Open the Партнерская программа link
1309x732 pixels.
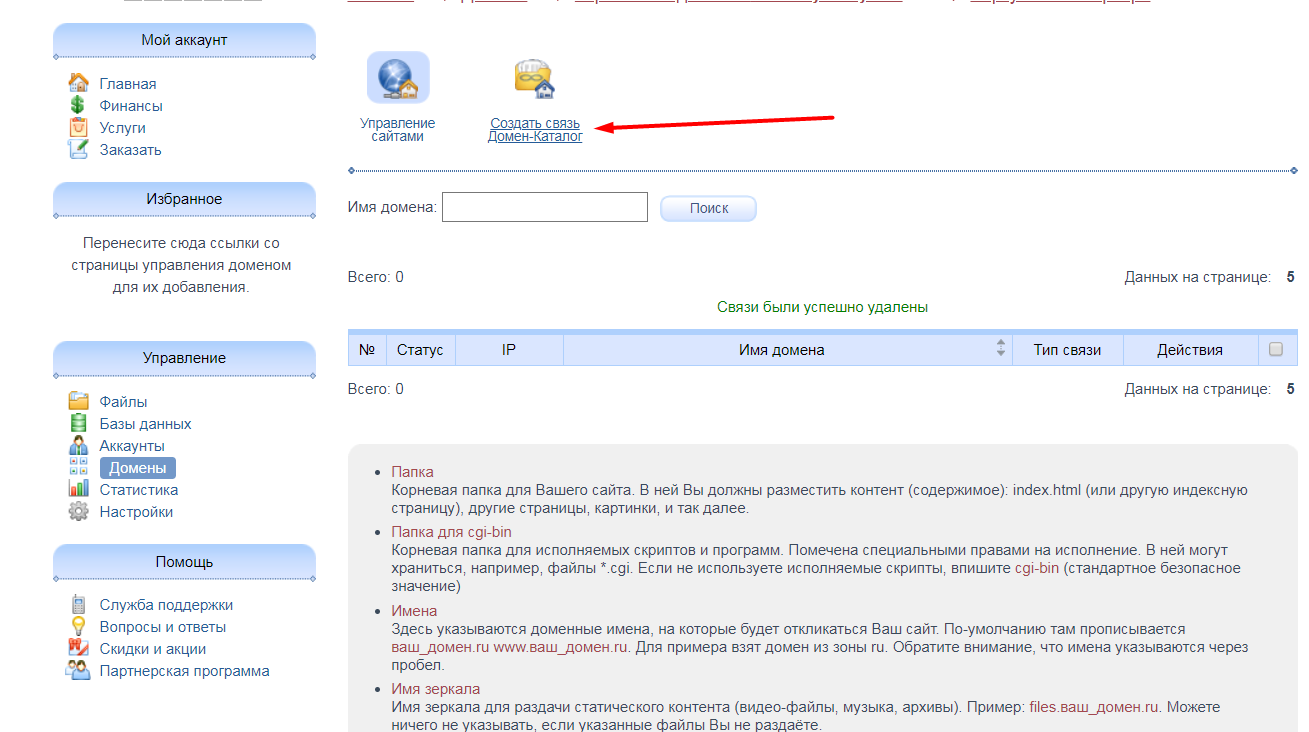[x=185, y=671]
